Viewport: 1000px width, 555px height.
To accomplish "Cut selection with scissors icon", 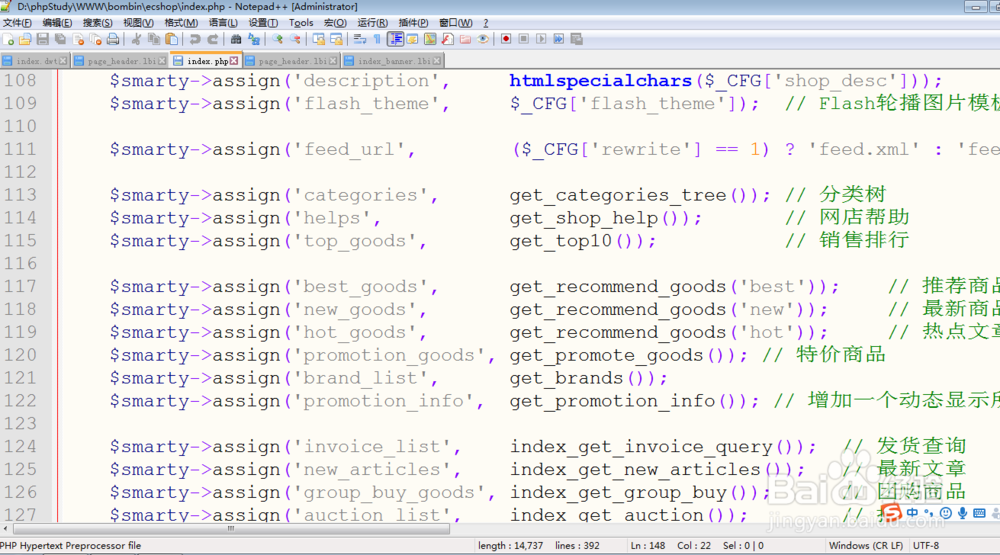I will pyautogui.click(x=136, y=39).
